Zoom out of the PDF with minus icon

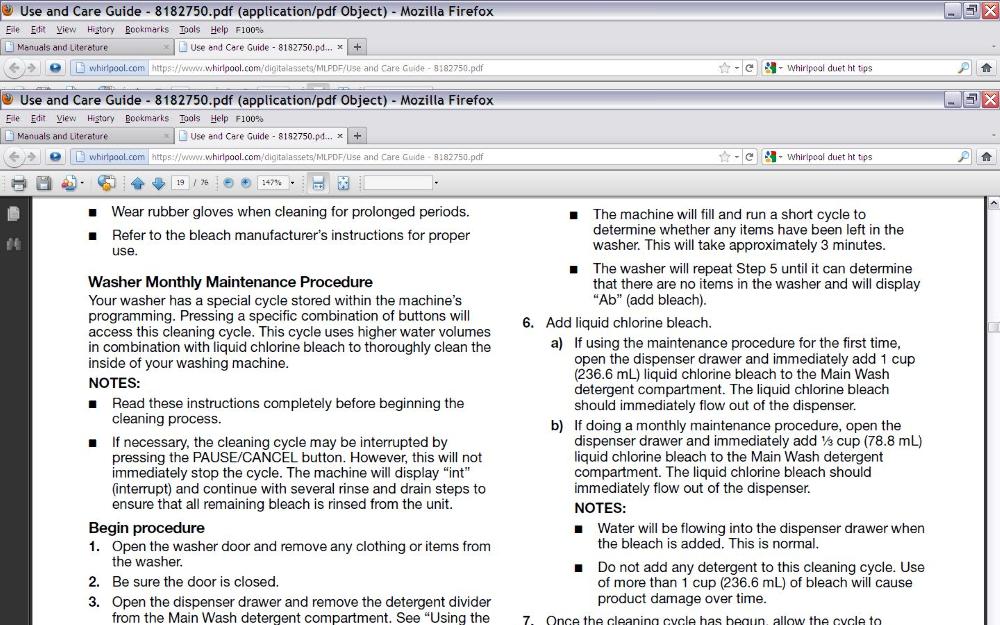(228, 183)
